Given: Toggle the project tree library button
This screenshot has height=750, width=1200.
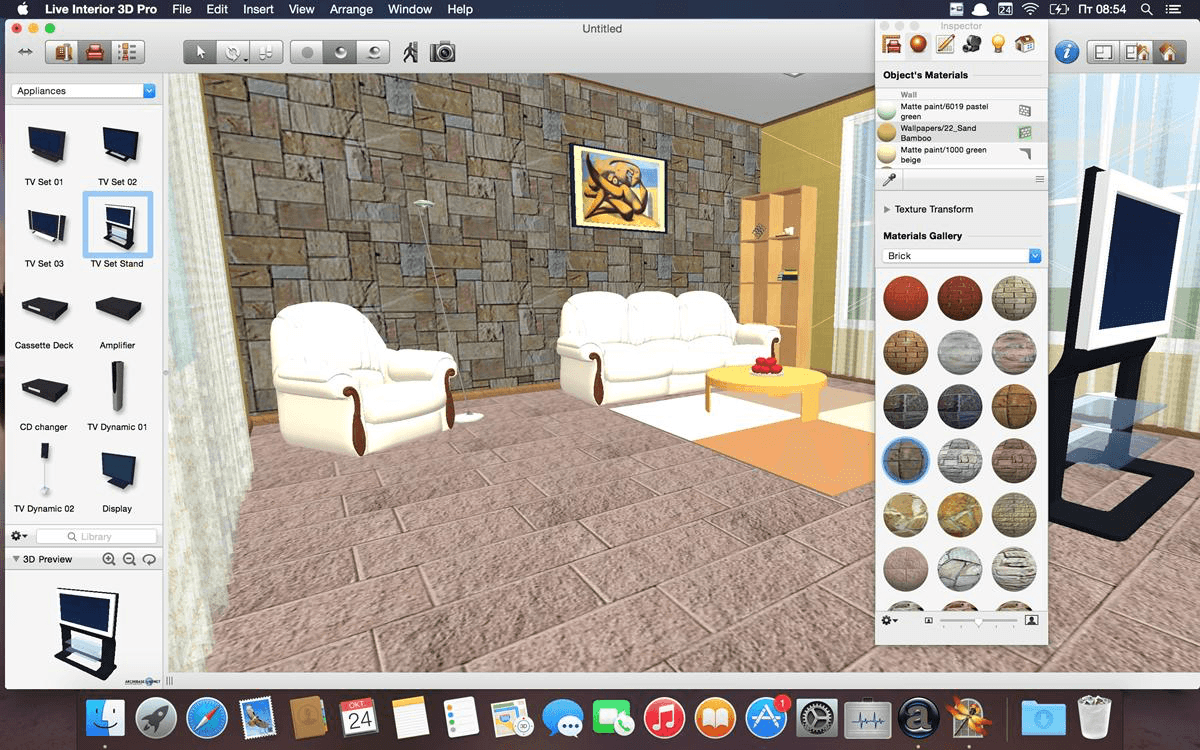Looking at the screenshot, I should 128,52.
